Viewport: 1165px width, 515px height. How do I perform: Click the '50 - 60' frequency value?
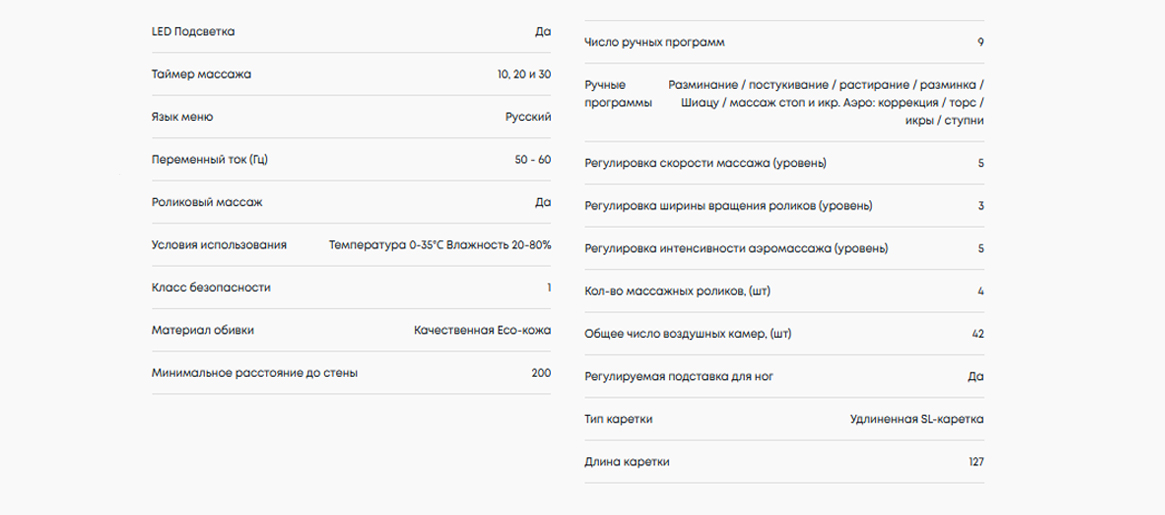coord(530,160)
